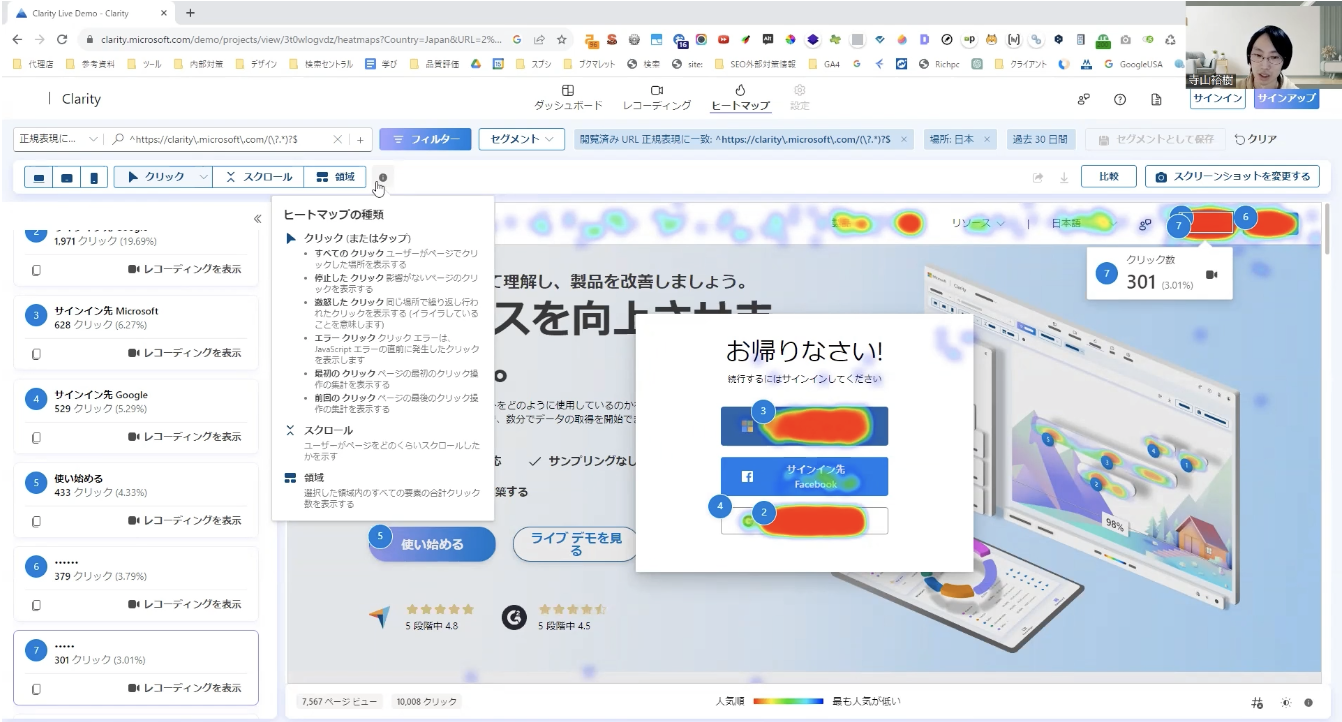Click the team sharing icon in Clarity header
Screen dimensions: 1342x722
(x=1083, y=99)
